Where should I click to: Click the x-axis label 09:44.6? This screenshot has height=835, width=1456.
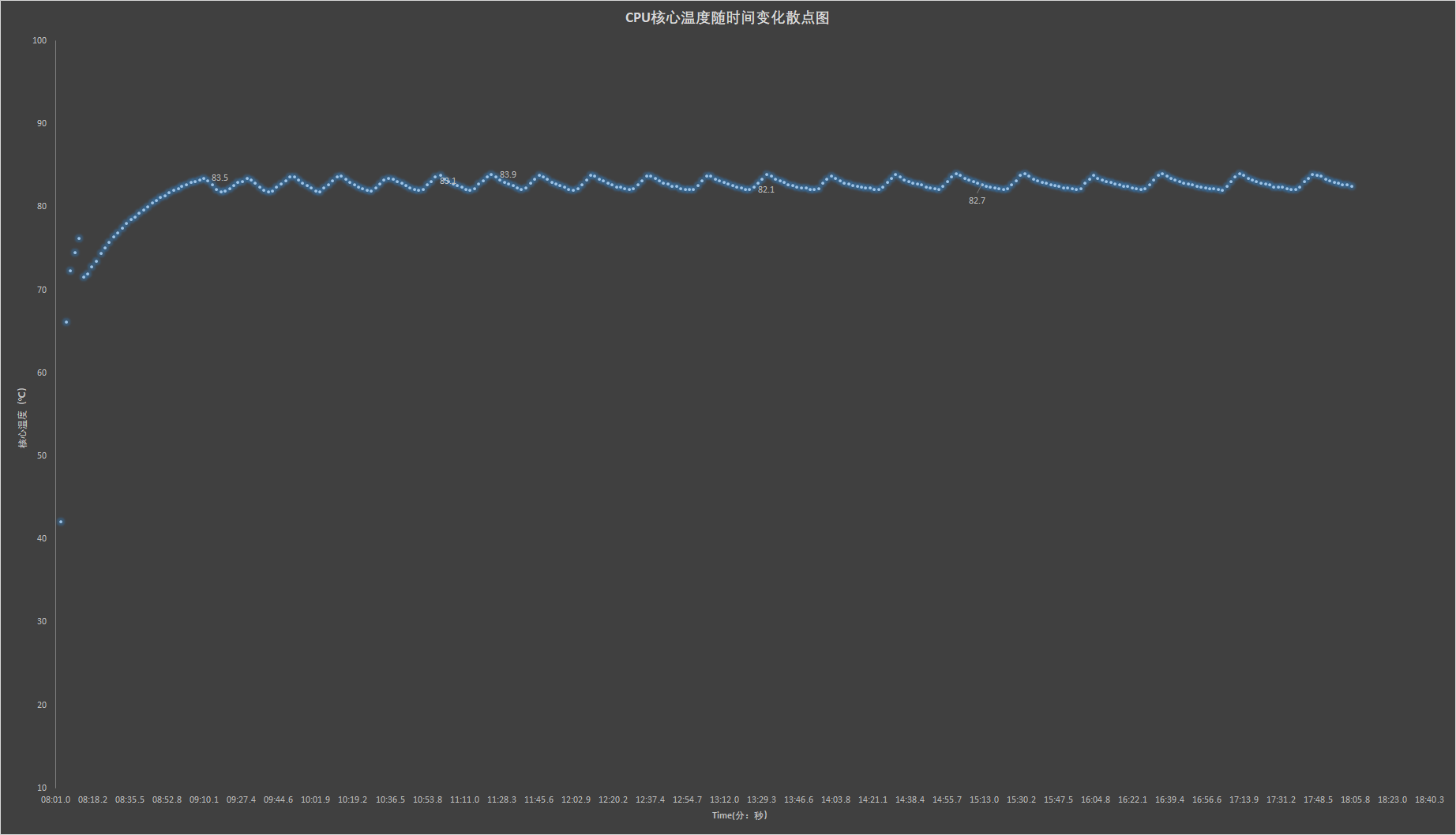click(278, 799)
